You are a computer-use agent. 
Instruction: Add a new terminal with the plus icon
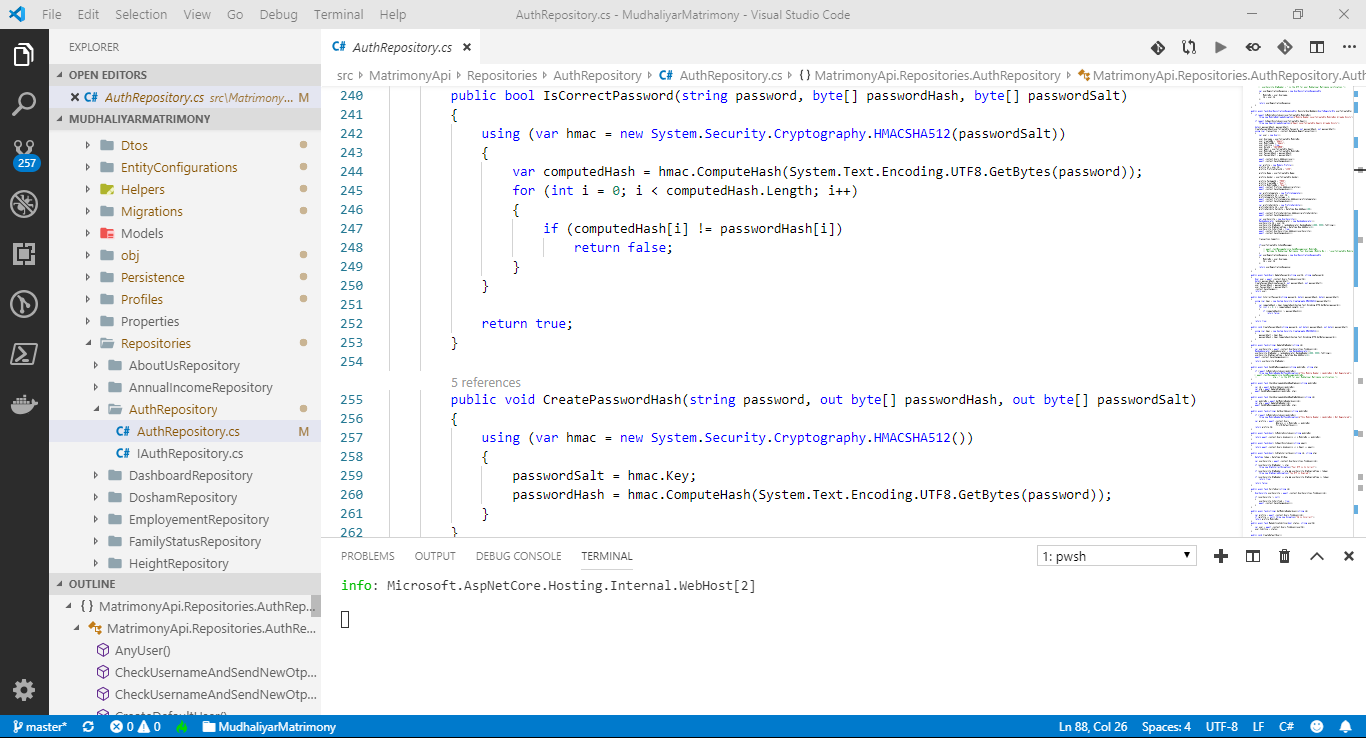pos(1221,556)
